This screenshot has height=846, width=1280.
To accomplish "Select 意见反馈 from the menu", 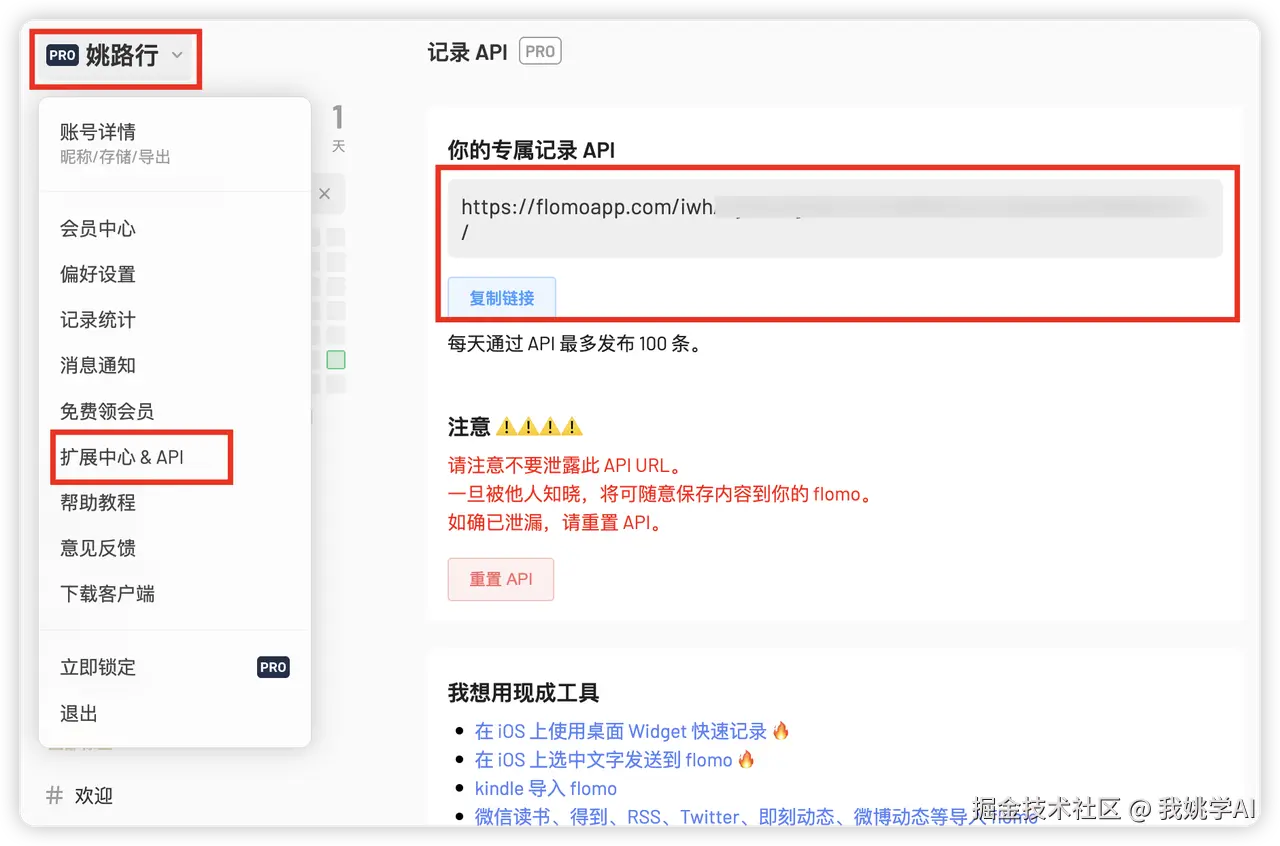I will 97,548.
